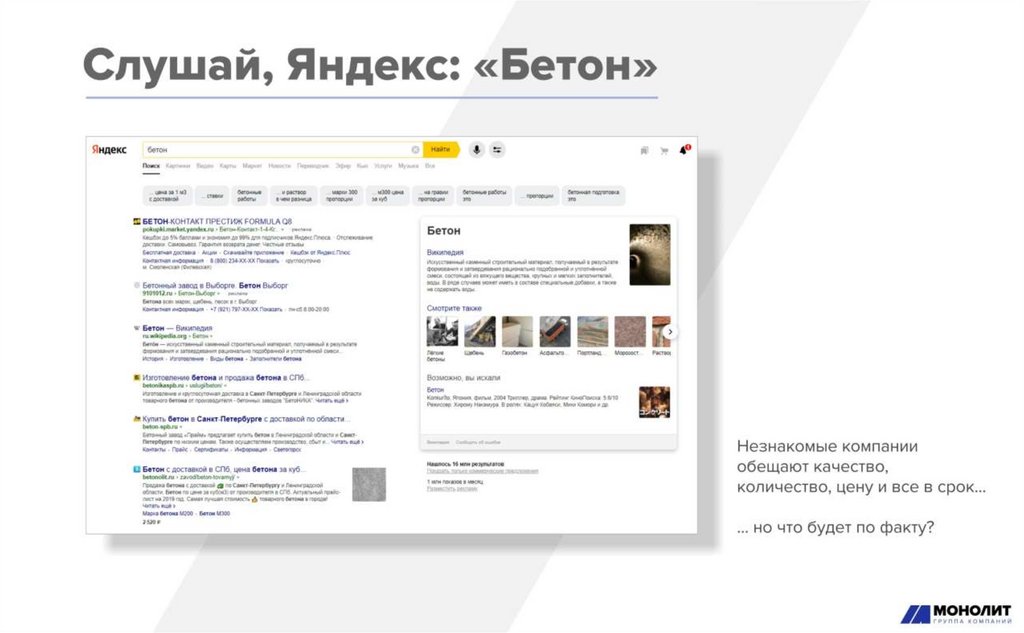
Task: Choose the 'на гравии пропорции' chip
Action: click(433, 195)
